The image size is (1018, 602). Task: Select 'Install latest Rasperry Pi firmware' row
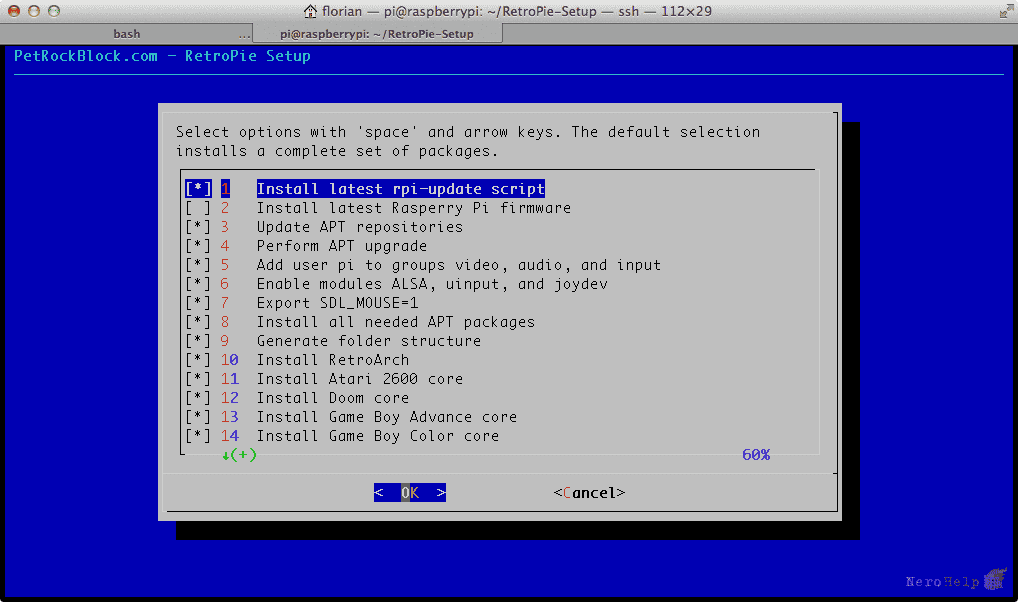click(414, 208)
